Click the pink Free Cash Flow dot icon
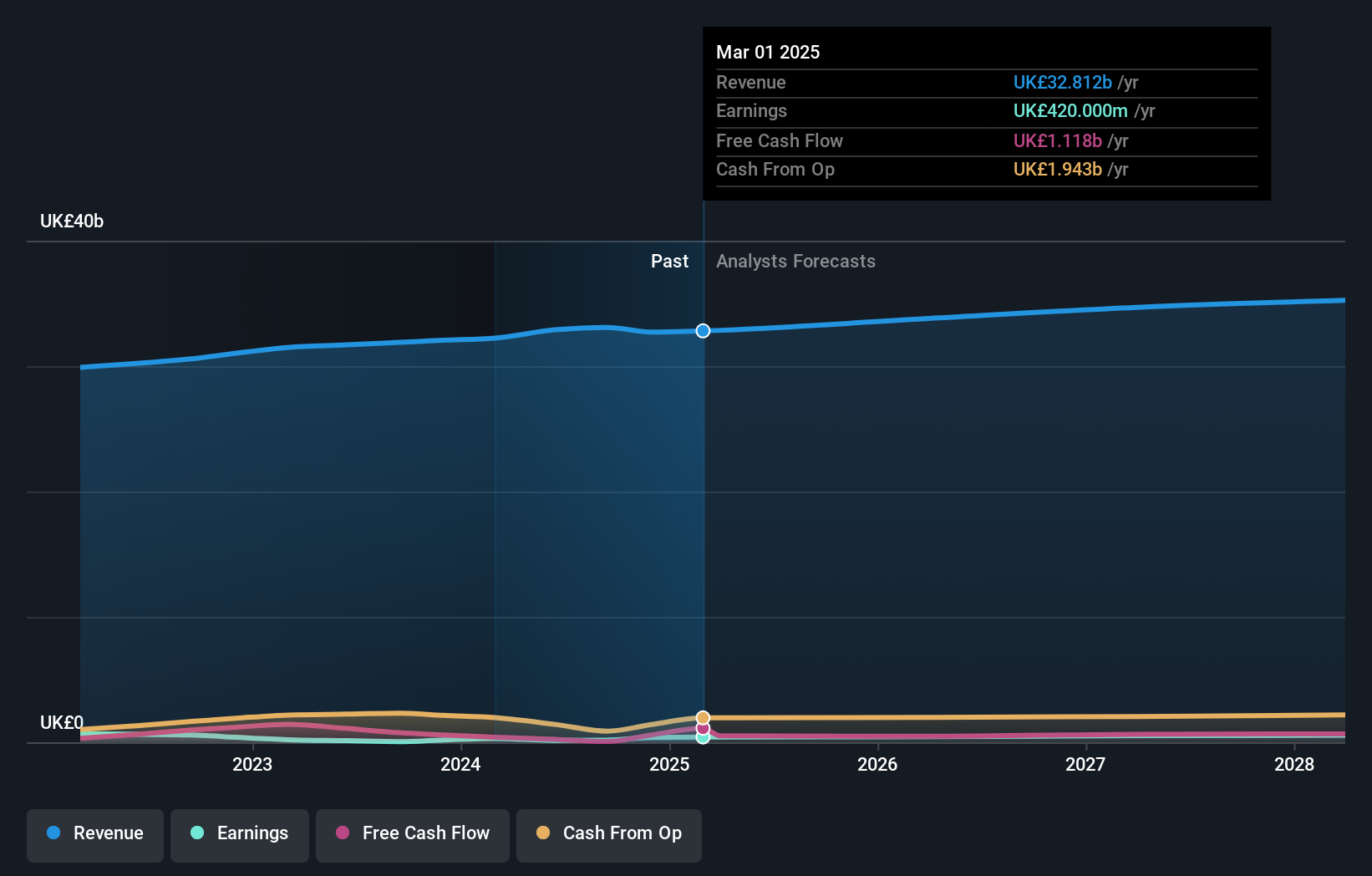 coord(344,833)
